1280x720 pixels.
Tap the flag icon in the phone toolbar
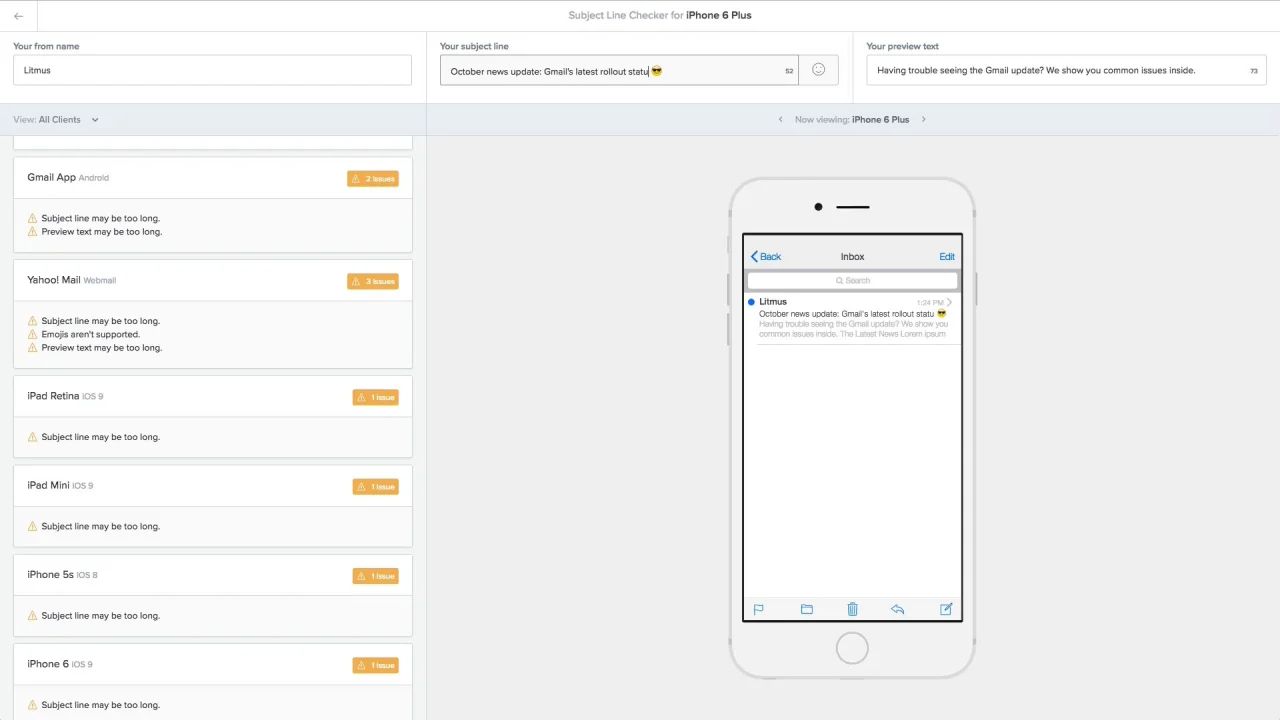pyautogui.click(x=758, y=609)
